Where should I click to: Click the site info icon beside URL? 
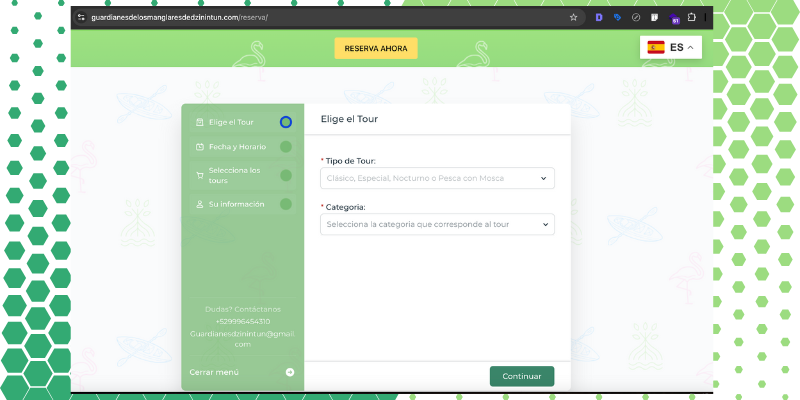point(81,17)
